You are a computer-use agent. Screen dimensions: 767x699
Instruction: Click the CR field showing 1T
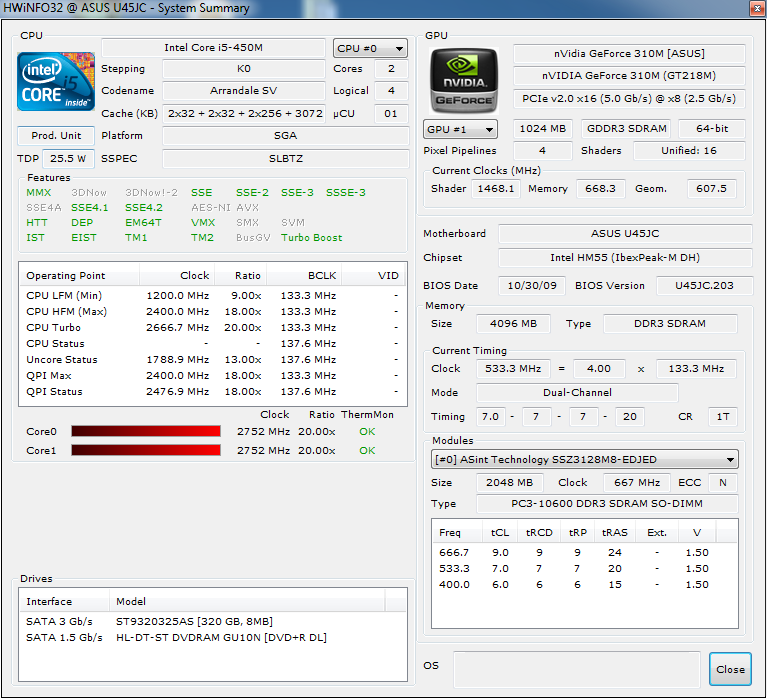coord(722,417)
